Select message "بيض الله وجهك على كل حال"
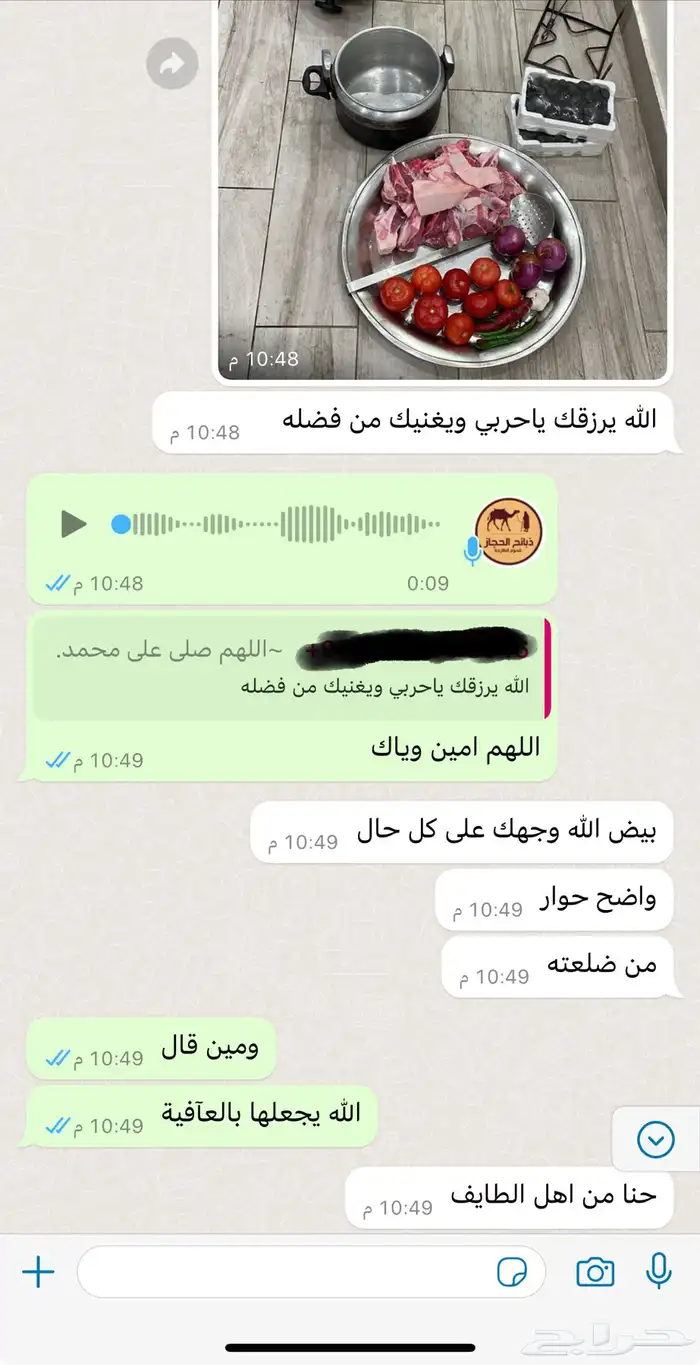The height and width of the screenshot is (1365, 700). (x=461, y=832)
